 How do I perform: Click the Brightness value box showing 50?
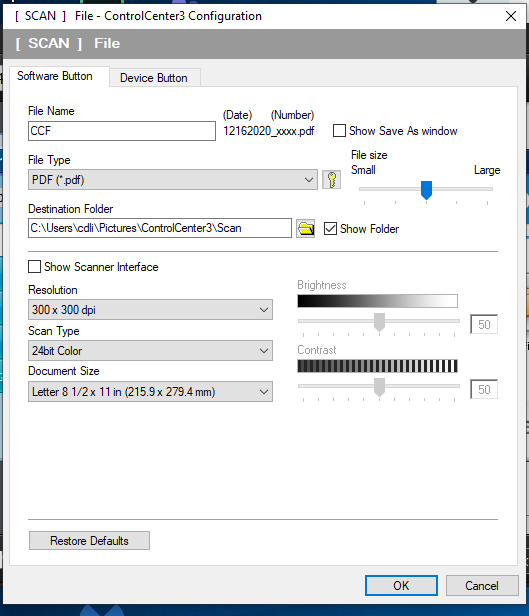484,324
